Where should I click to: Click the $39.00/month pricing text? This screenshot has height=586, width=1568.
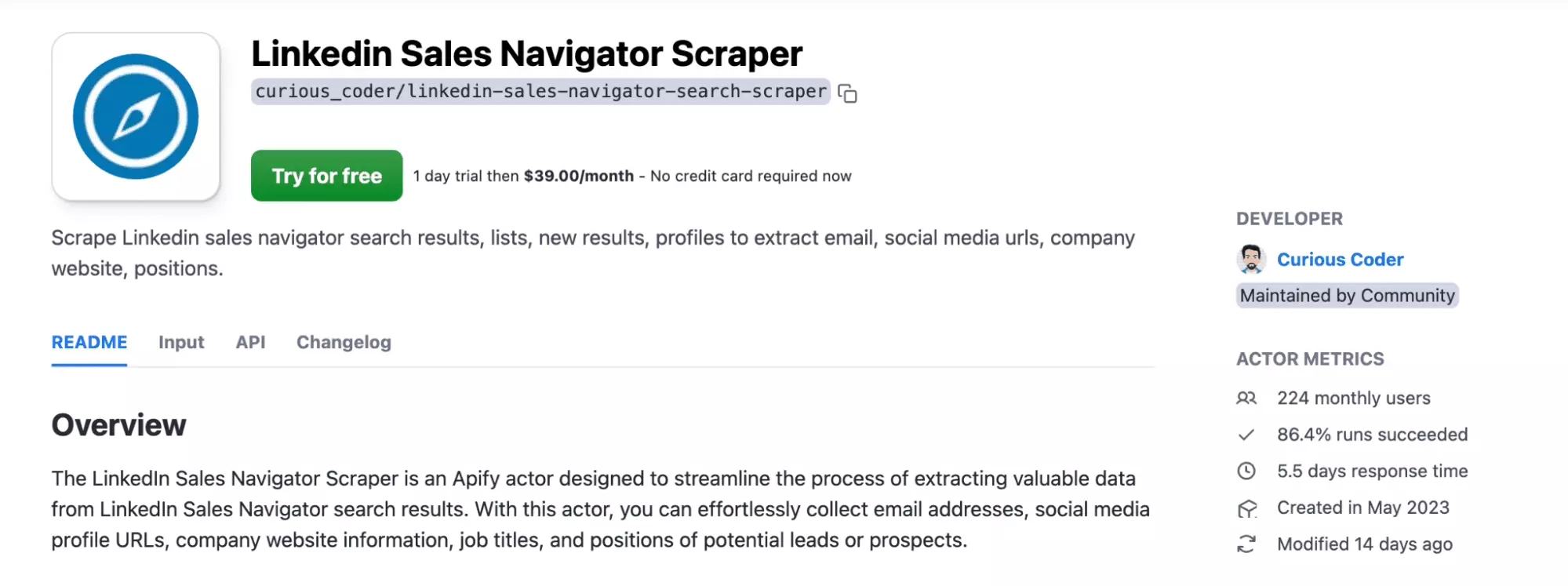pyautogui.click(x=578, y=176)
